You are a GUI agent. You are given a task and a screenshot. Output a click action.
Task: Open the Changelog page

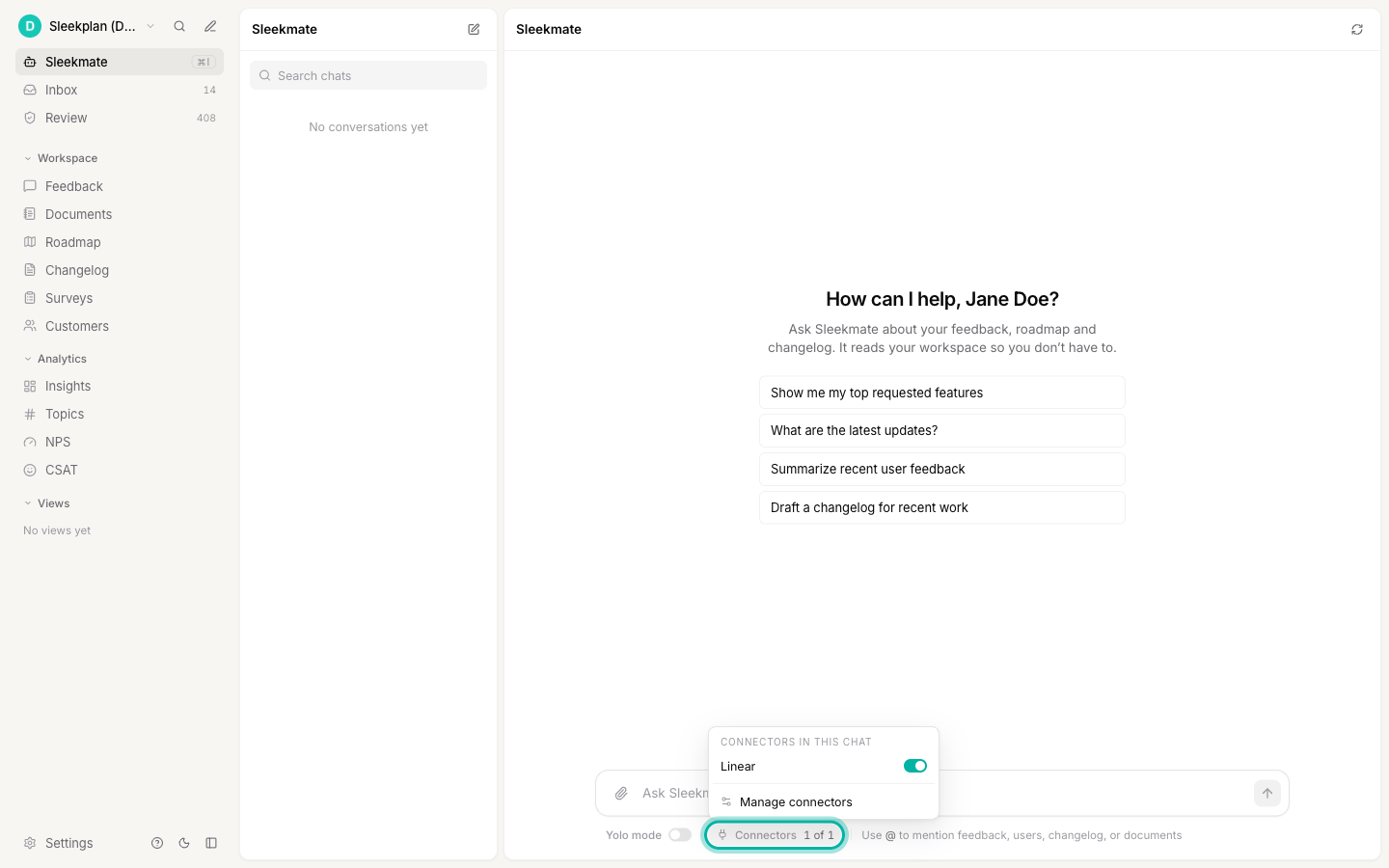tap(120, 270)
